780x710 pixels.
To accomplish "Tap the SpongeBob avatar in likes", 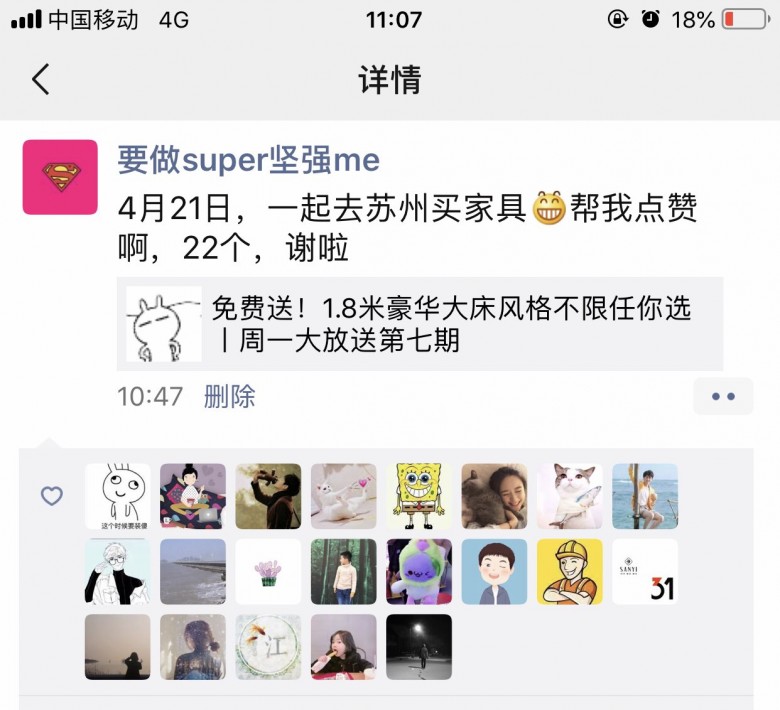I will click(x=419, y=496).
